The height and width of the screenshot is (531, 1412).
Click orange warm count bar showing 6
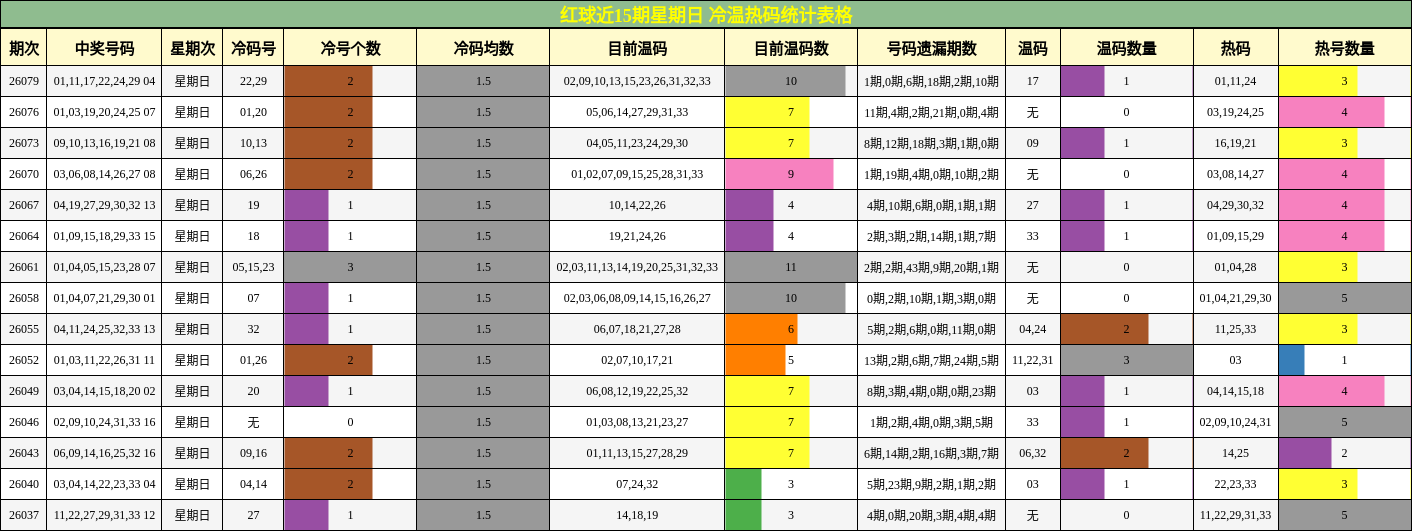coord(761,329)
